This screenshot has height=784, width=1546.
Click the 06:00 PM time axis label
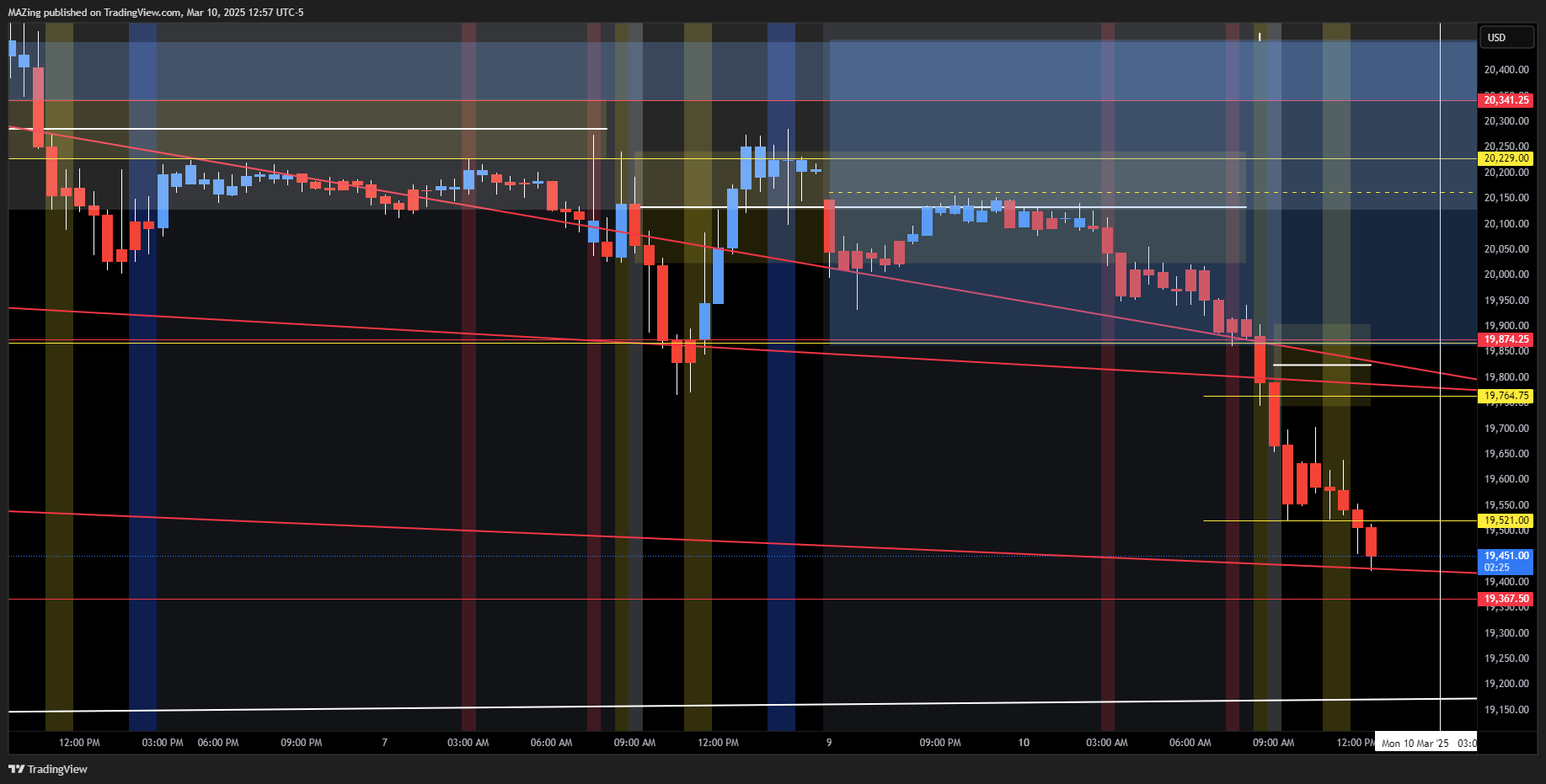218,743
